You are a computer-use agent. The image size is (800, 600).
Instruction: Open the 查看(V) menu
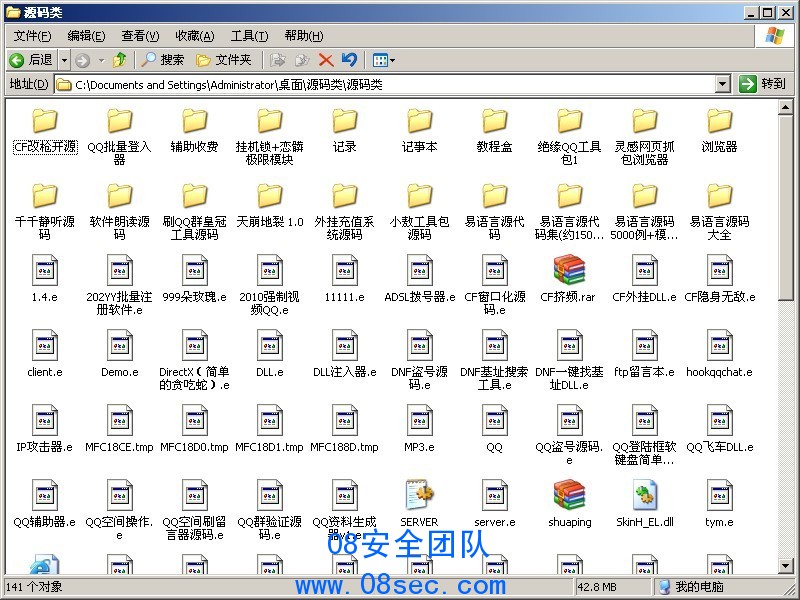140,36
